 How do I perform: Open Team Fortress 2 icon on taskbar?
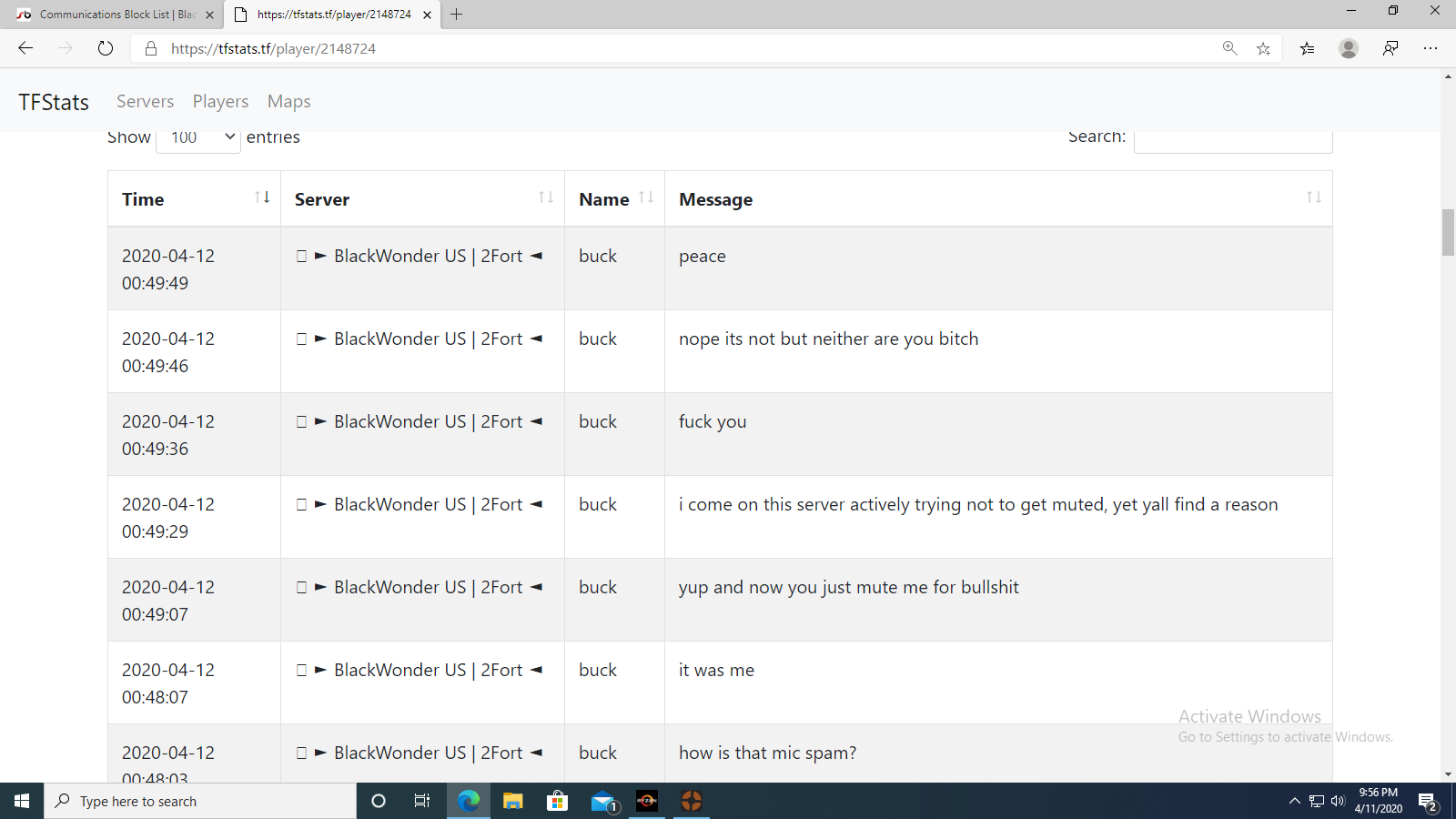click(x=692, y=801)
